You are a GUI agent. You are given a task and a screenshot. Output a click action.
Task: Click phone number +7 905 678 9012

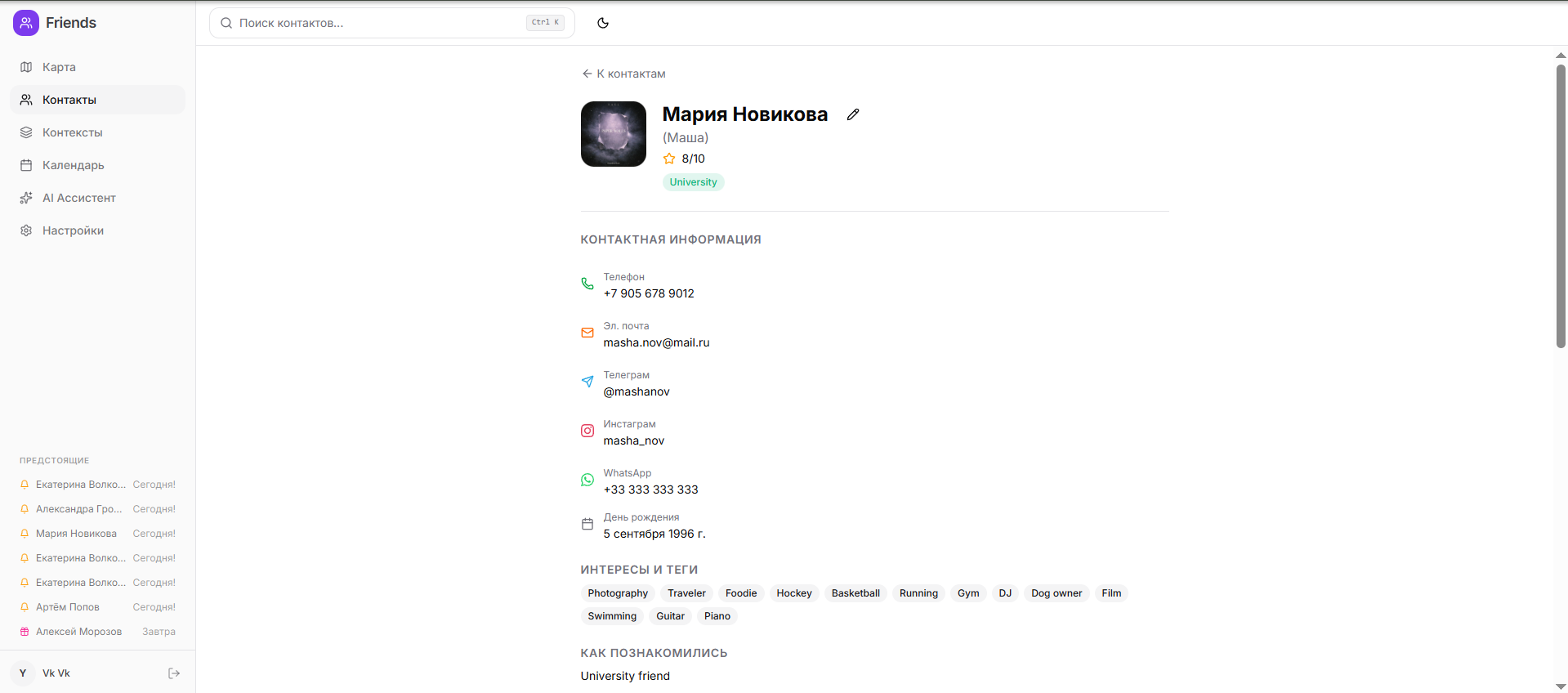tap(649, 293)
